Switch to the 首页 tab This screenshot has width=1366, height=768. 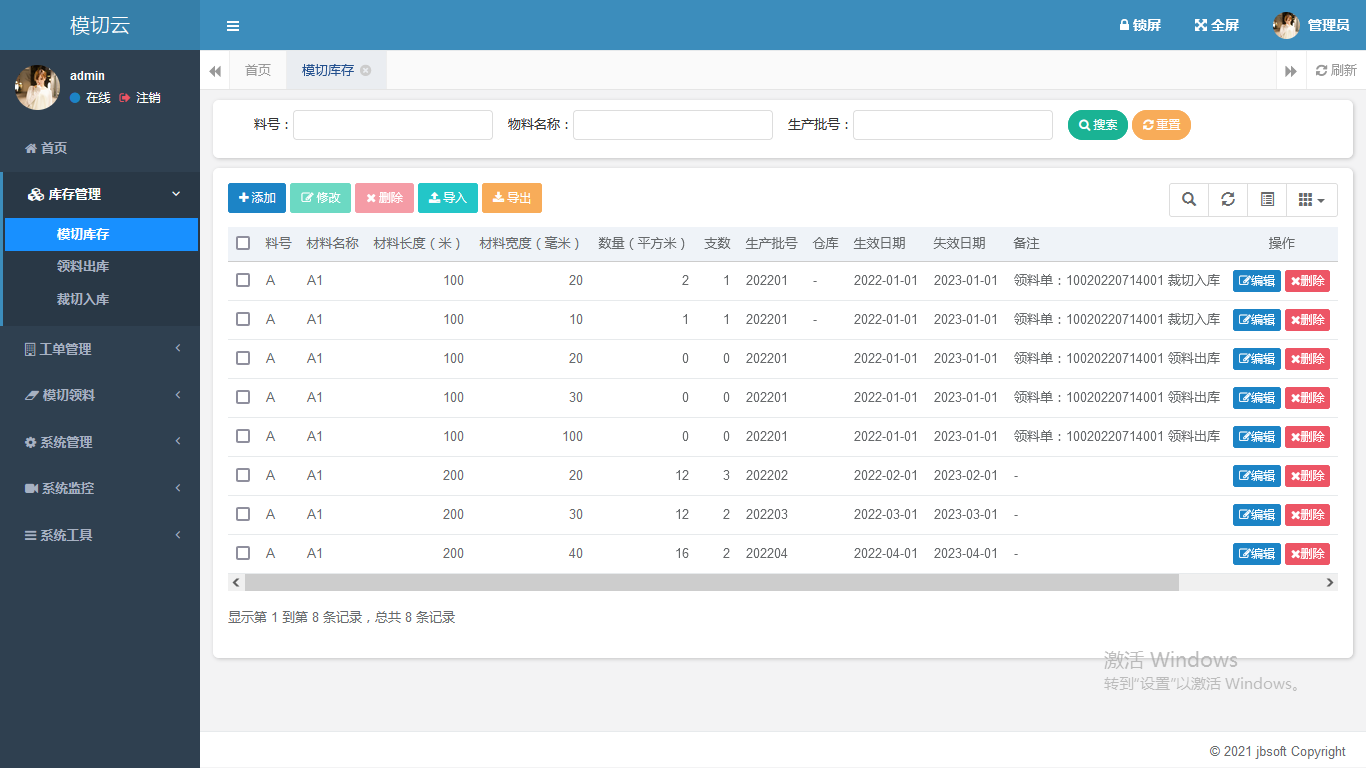click(x=257, y=70)
